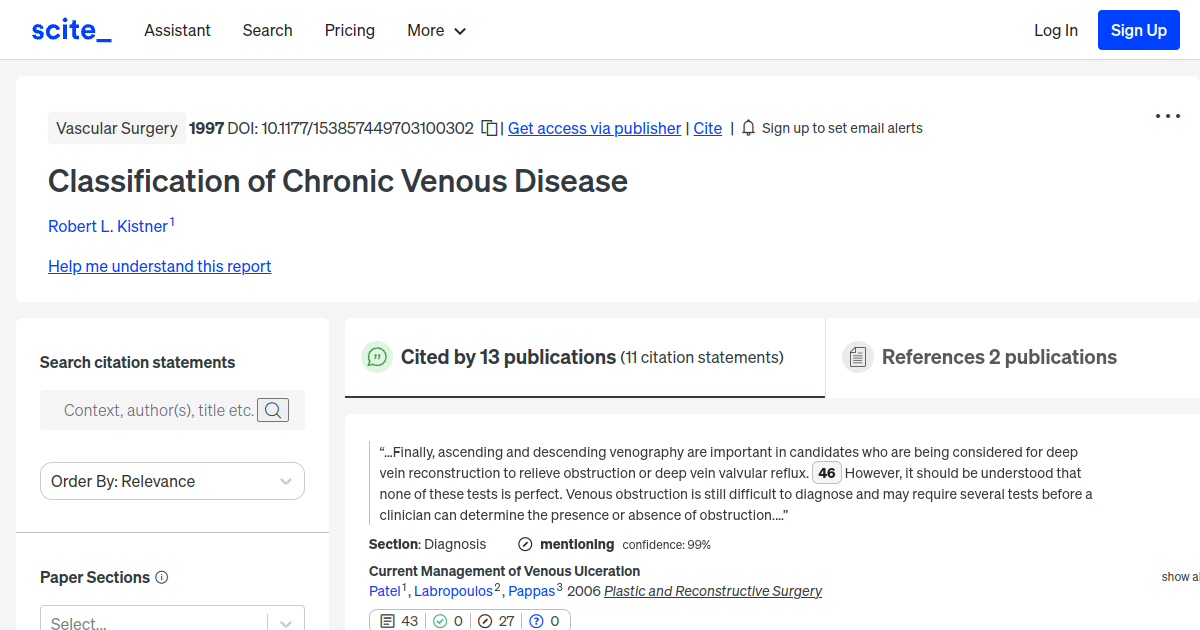This screenshot has height=630, width=1200.
Task: Open the Get access via publisher link
Action: (594, 128)
